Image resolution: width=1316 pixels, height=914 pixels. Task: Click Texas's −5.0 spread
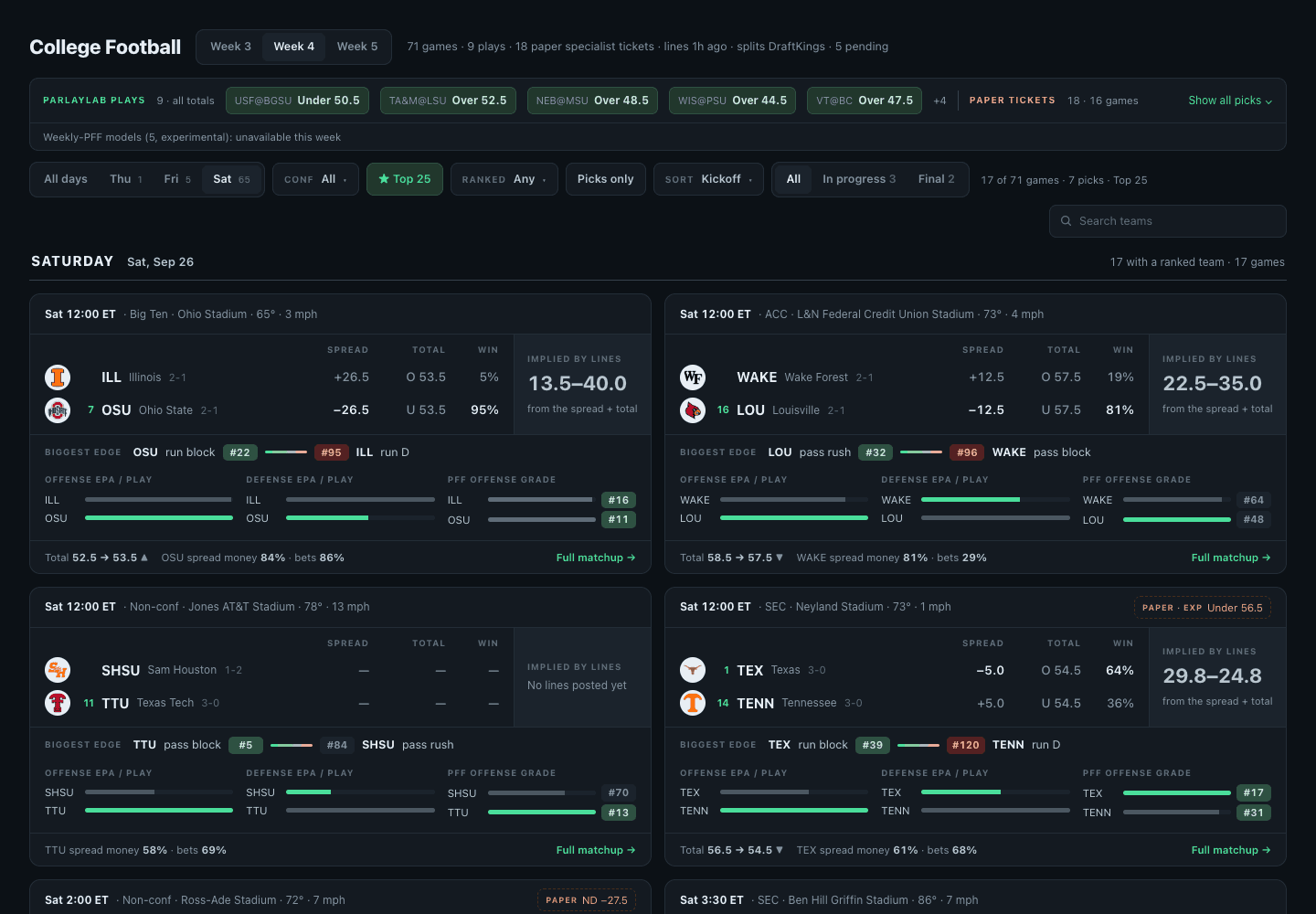pyautogui.click(x=990, y=670)
